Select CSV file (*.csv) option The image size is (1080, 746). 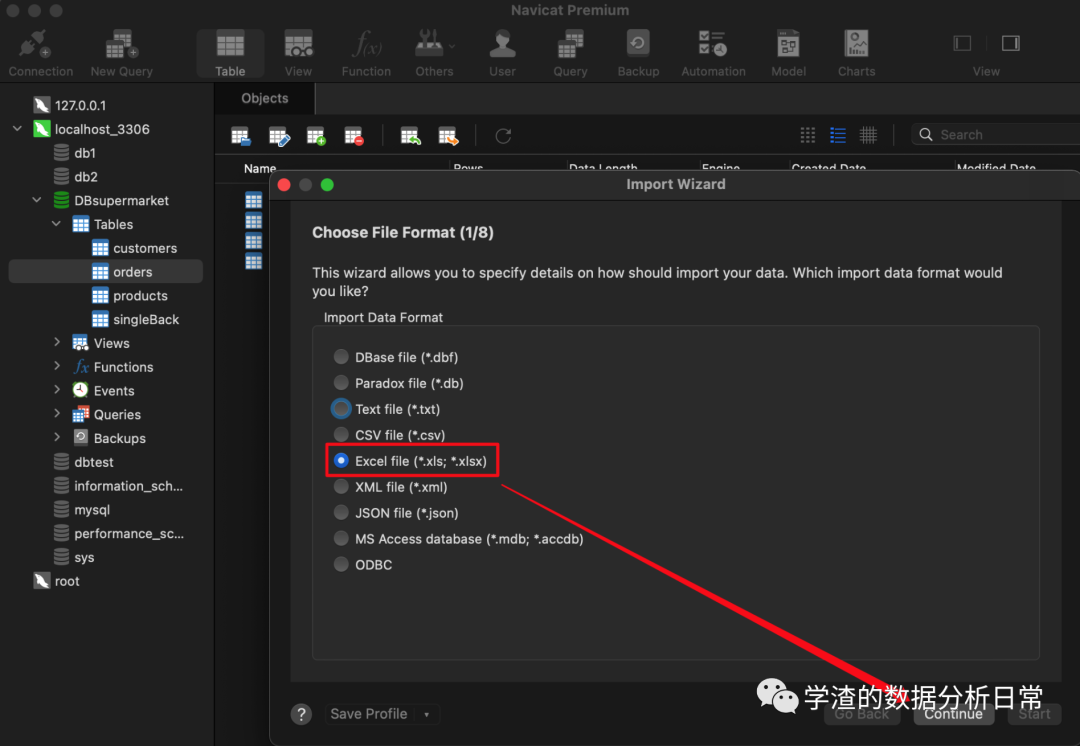(390, 435)
